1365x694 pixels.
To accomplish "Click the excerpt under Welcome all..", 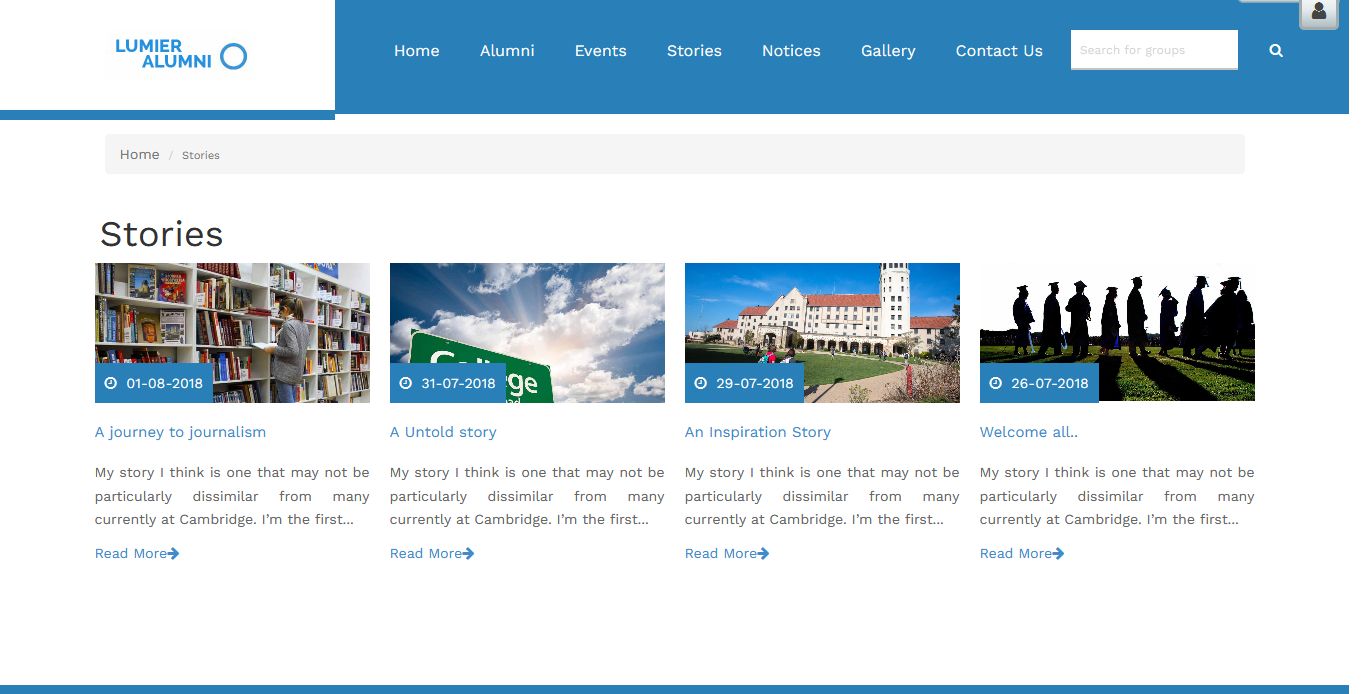I will click(x=1117, y=496).
